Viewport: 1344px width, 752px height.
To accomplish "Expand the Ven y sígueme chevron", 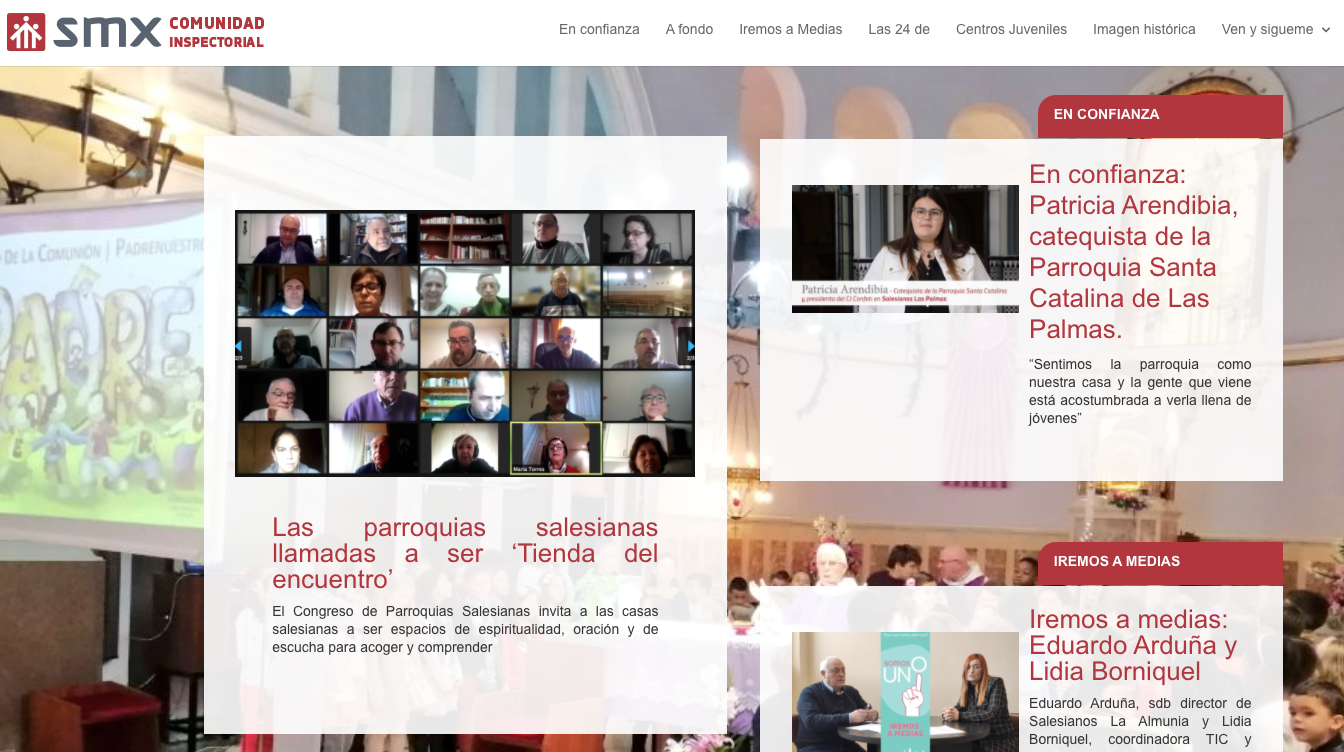I will 1326,30.
